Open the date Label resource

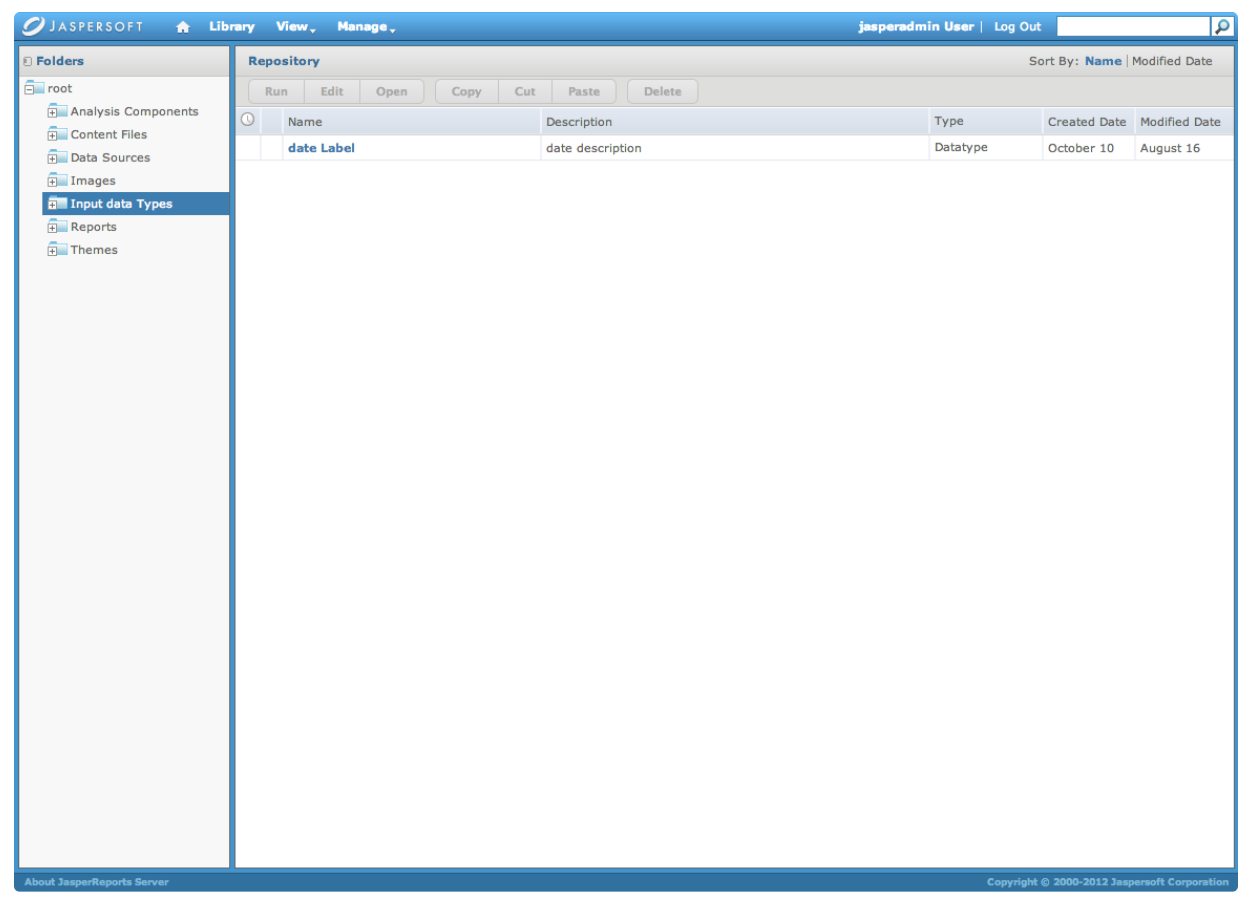click(321, 148)
